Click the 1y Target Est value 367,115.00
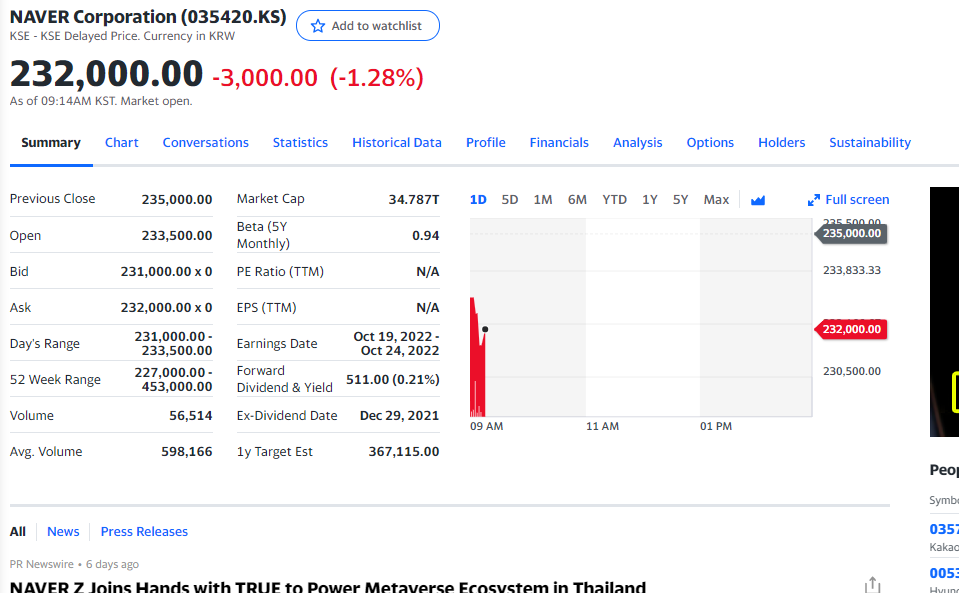 404,452
